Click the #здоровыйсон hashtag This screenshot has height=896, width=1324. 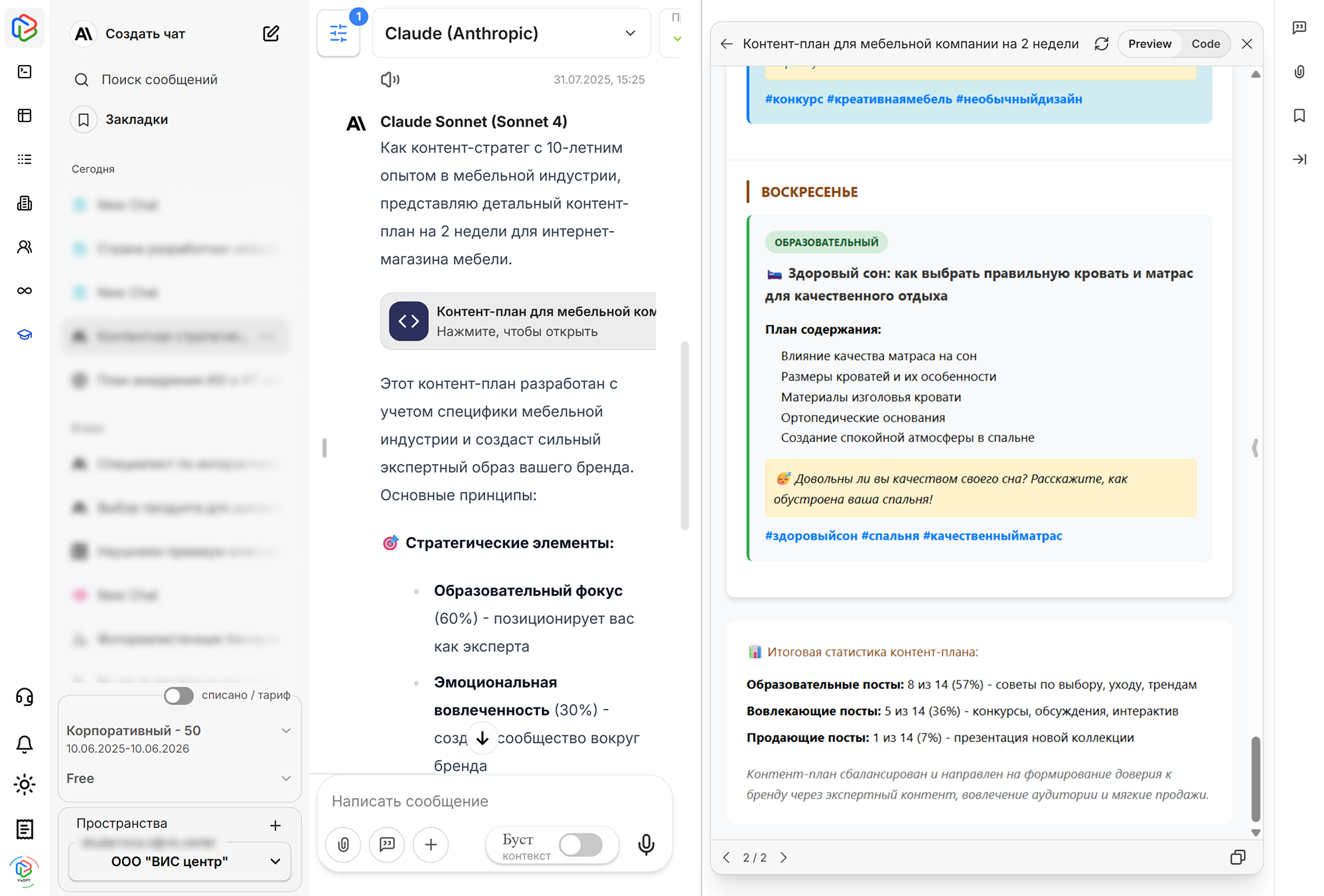point(811,536)
